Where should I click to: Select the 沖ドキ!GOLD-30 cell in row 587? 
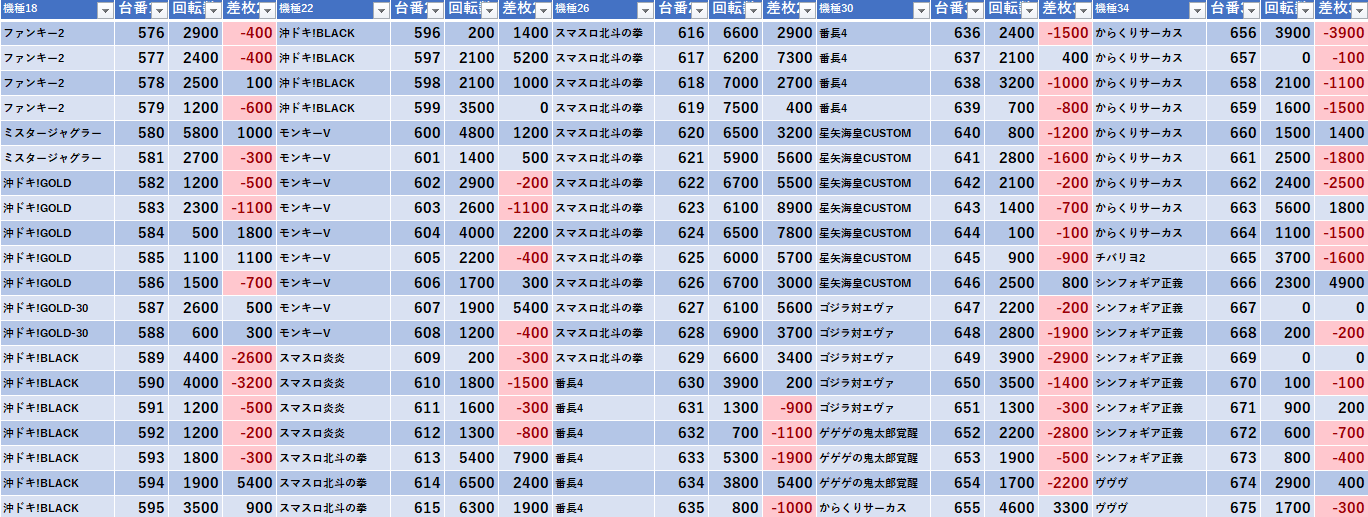[57, 308]
